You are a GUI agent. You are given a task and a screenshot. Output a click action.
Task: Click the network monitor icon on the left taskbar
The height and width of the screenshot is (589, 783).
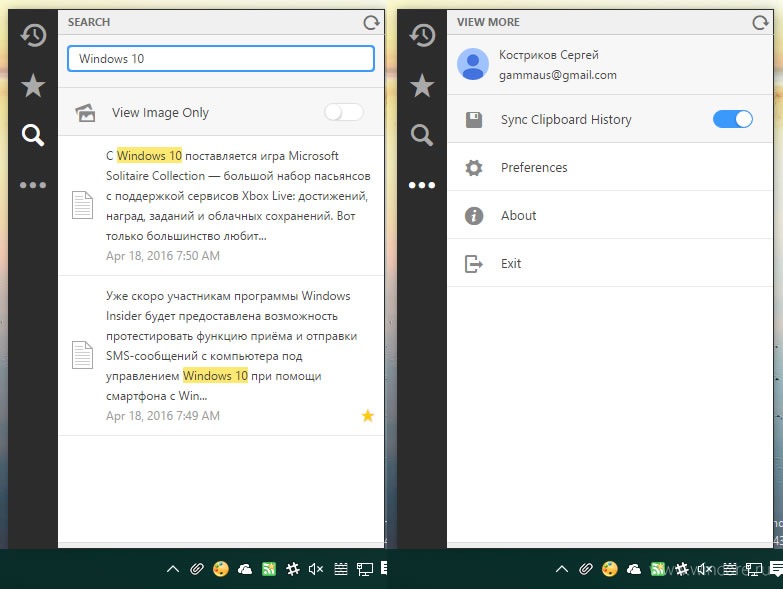tap(365, 569)
